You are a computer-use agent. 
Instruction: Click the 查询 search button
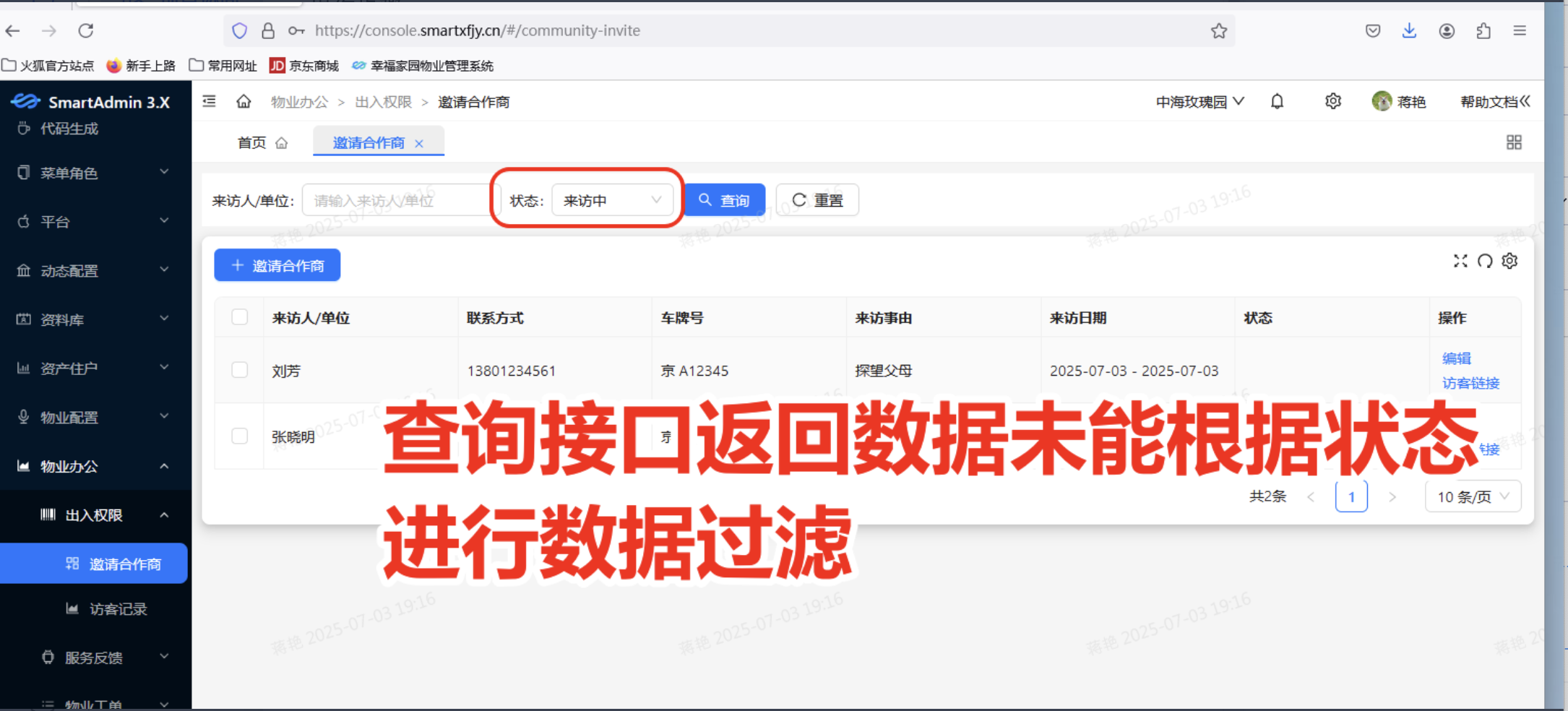pos(724,199)
